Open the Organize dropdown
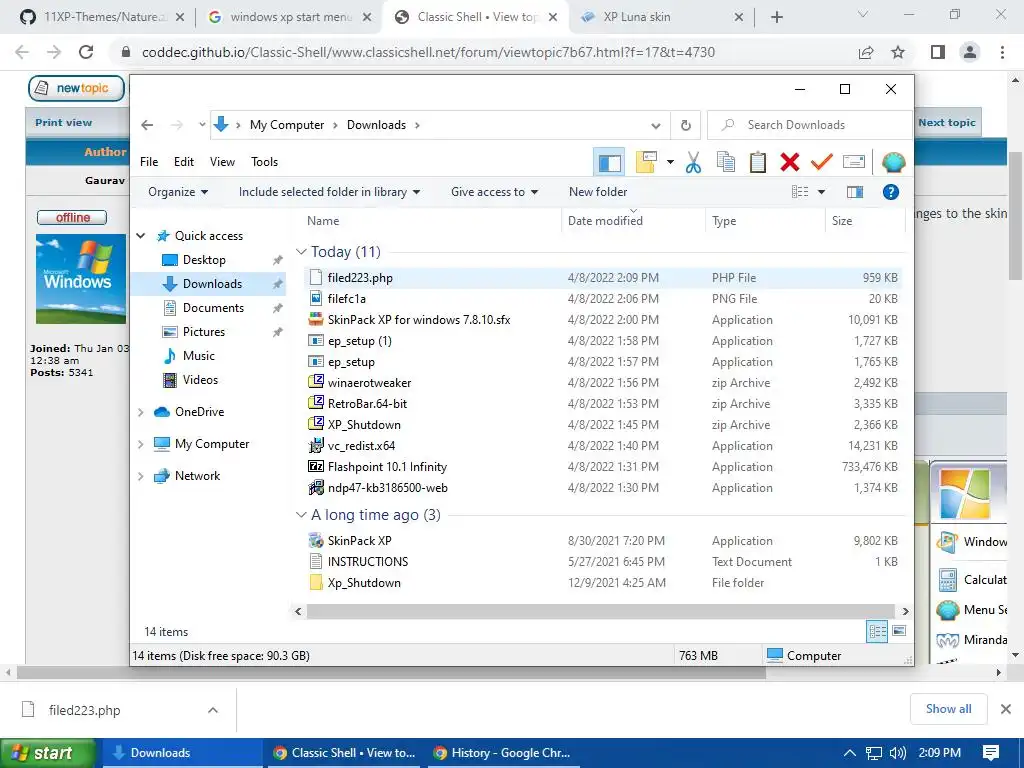The width and height of the screenshot is (1024, 768). [178, 192]
